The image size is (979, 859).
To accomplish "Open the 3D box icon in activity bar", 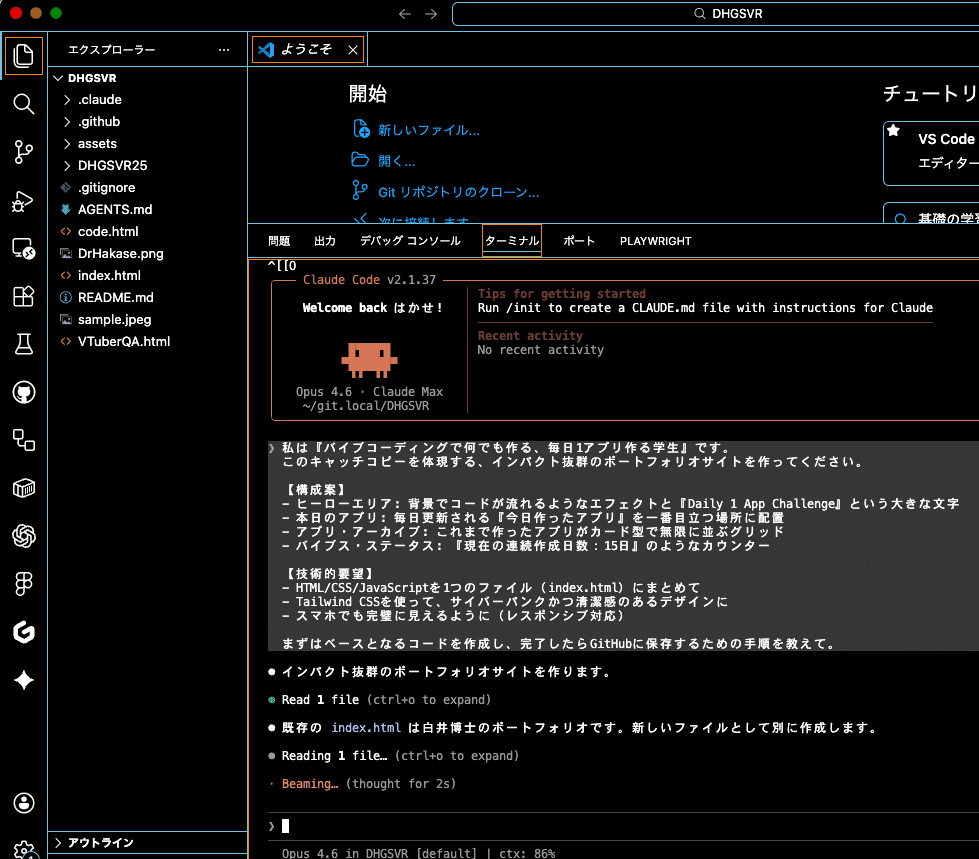I will 24,488.
